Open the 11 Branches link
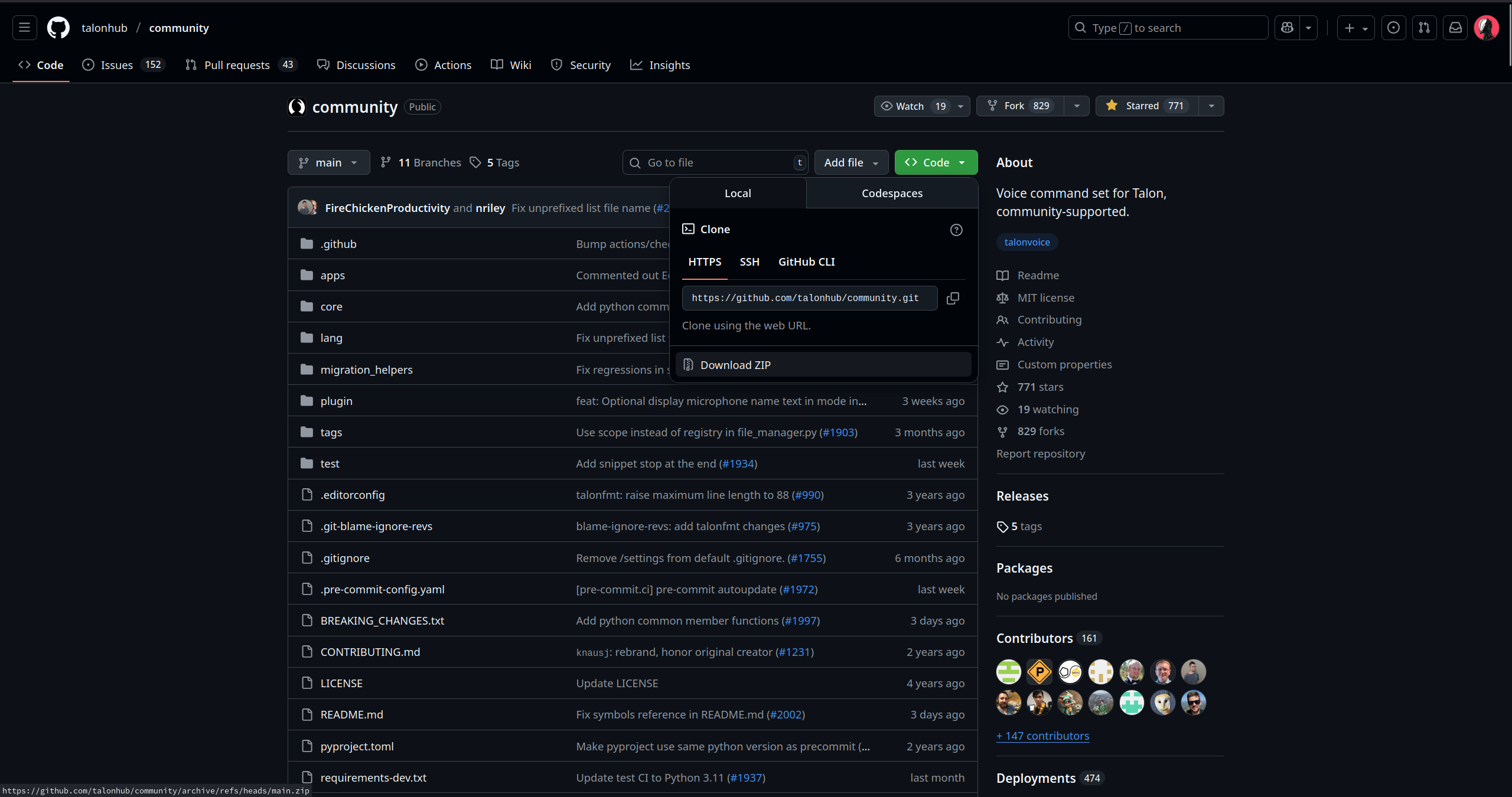The width and height of the screenshot is (1512, 797). pyautogui.click(x=421, y=162)
